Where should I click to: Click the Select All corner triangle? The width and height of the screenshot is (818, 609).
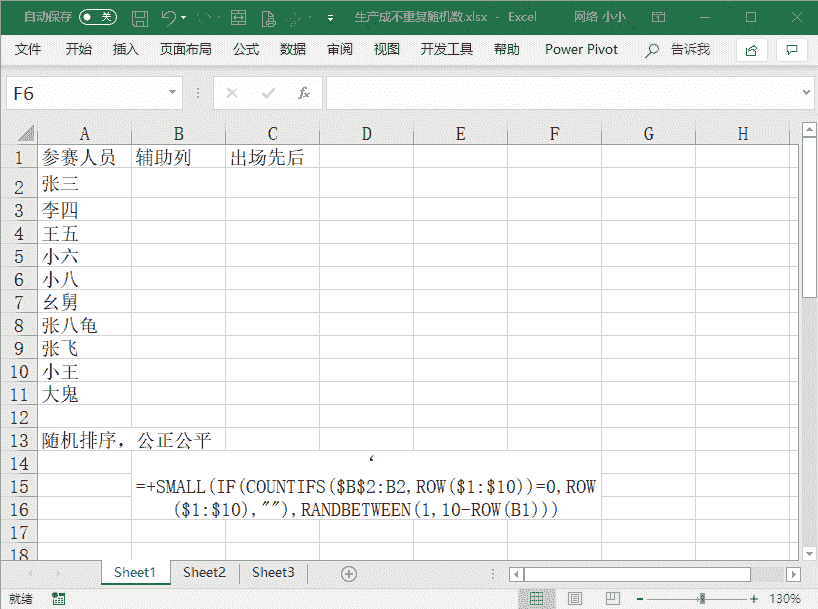[25, 134]
